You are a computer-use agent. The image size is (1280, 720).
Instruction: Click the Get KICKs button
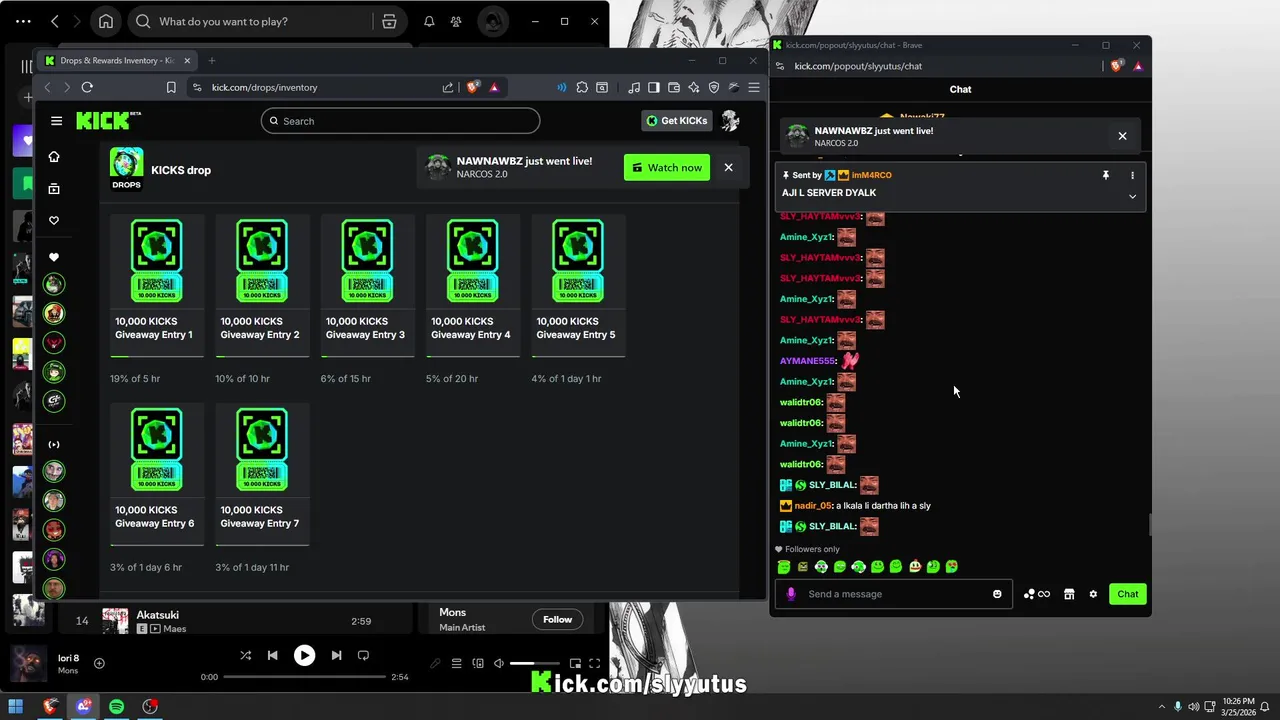(677, 121)
